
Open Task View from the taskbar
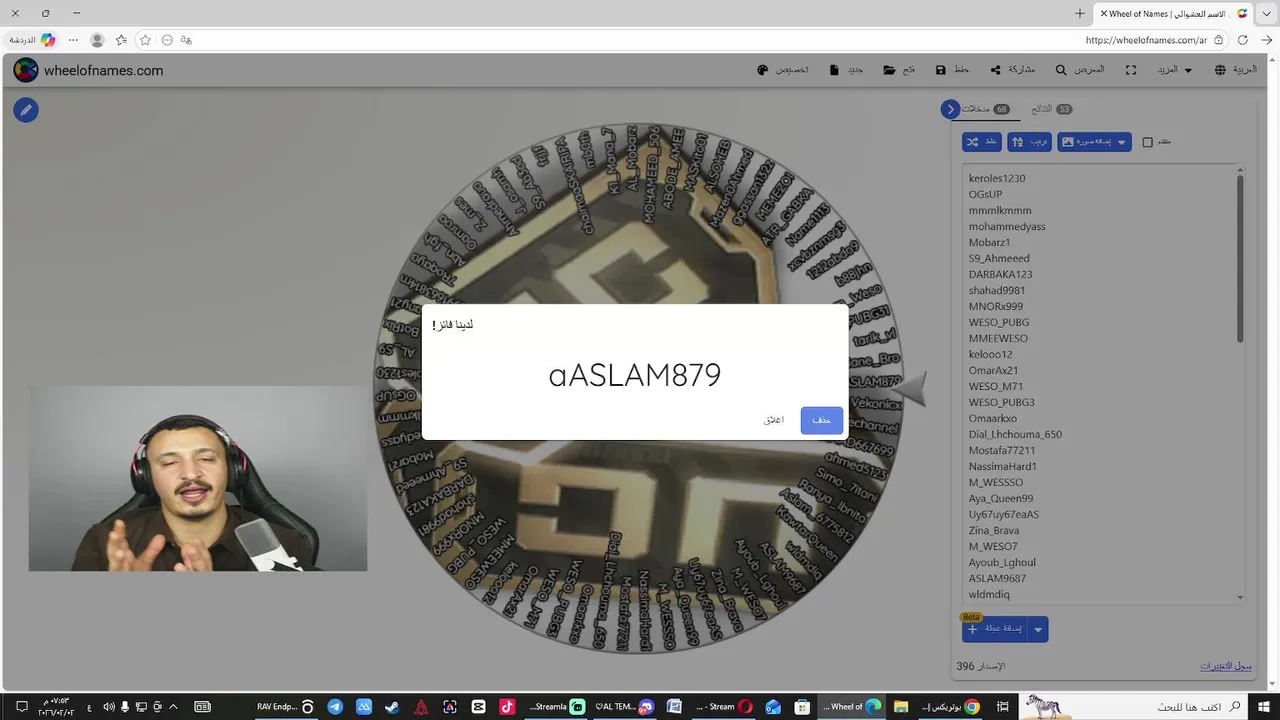(x=1002, y=706)
